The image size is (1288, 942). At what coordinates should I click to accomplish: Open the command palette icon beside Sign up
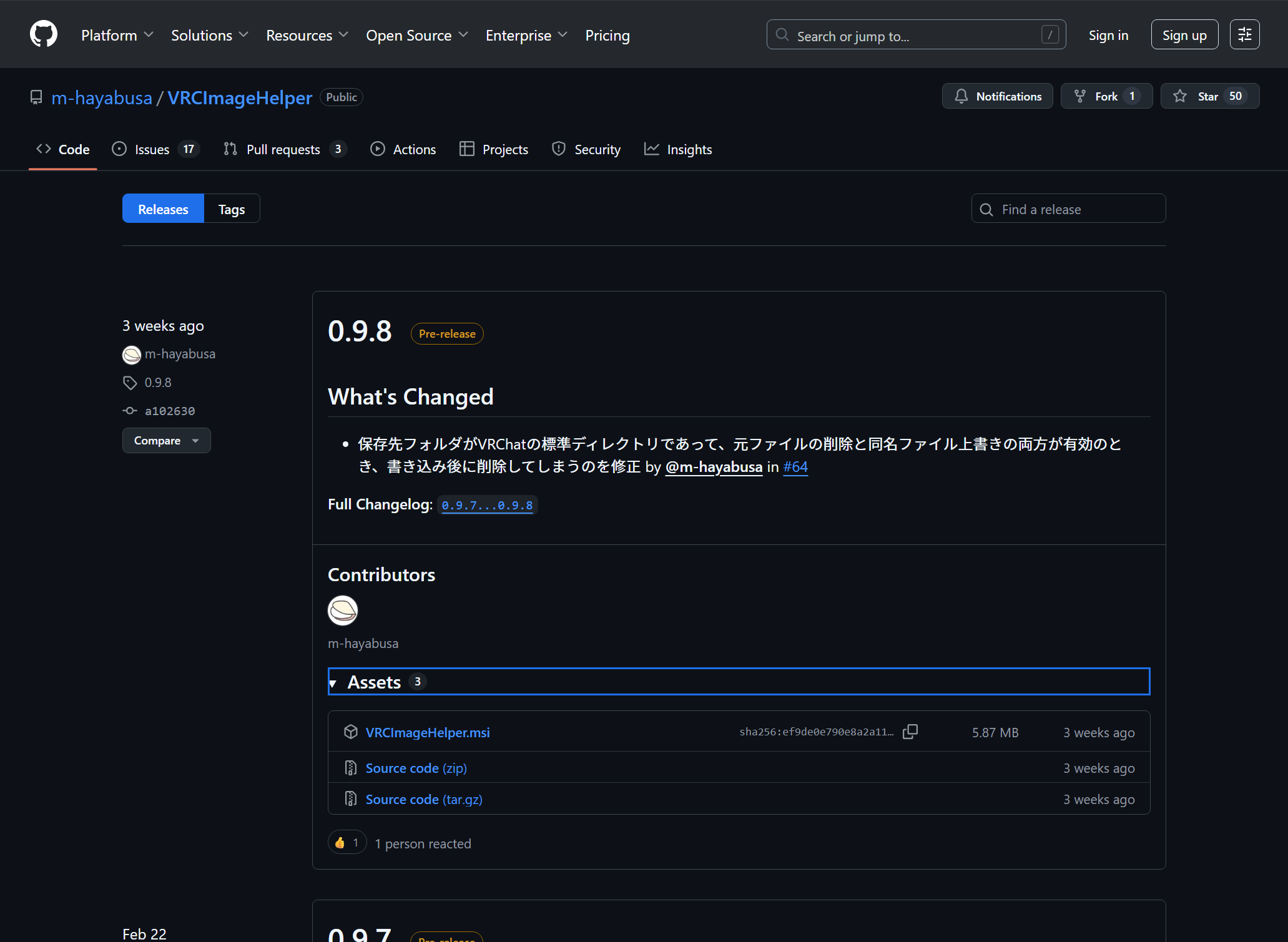coord(1244,34)
